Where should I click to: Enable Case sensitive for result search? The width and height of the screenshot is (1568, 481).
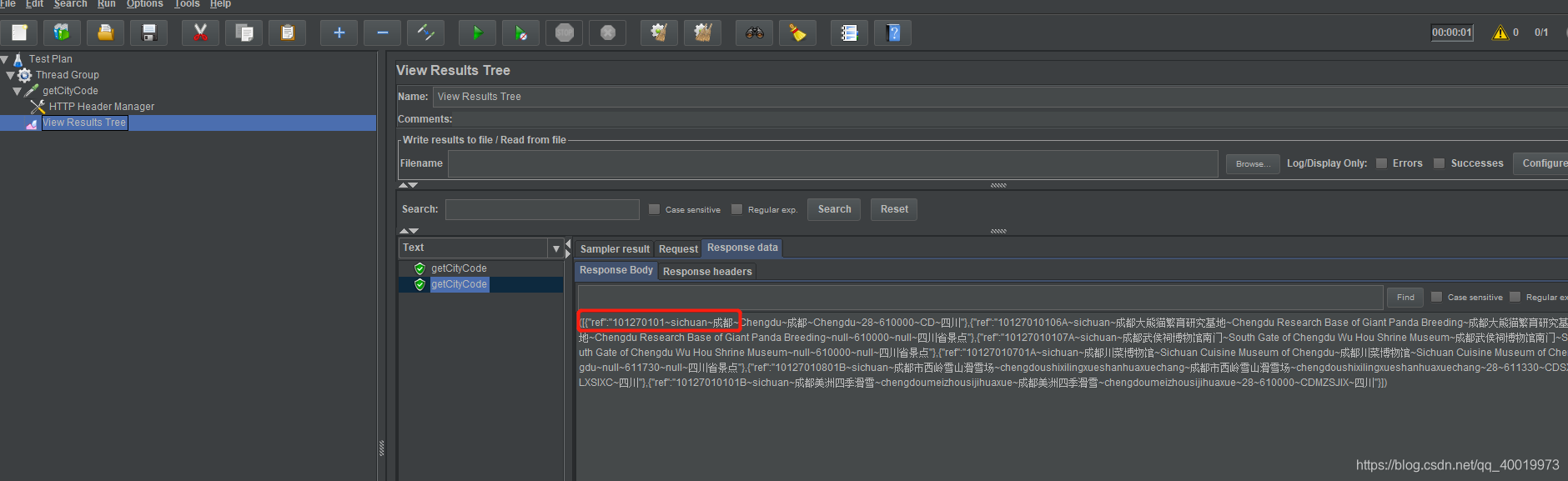(654, 209)
